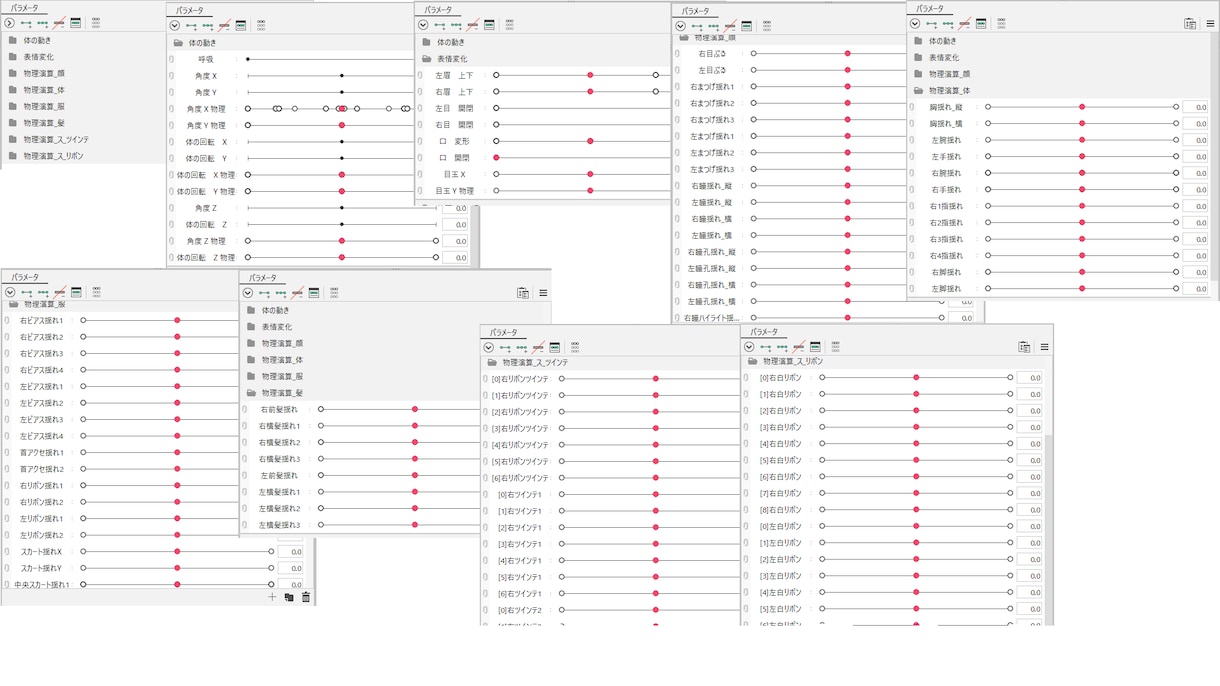Click clipboard icon above the 右前髪揺れ list
Viewport: 1220px width, 686px height.
pos(523,293)
